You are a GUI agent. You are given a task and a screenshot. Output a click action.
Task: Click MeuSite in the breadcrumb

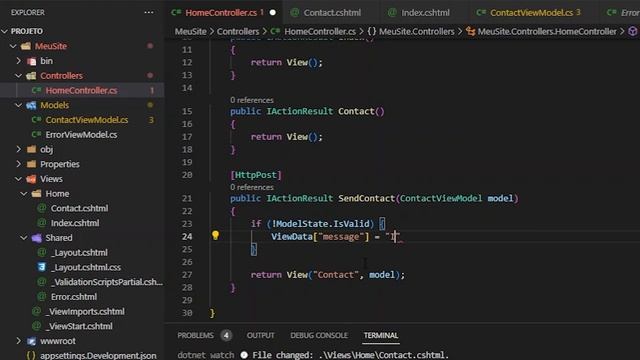pos(191,31)
